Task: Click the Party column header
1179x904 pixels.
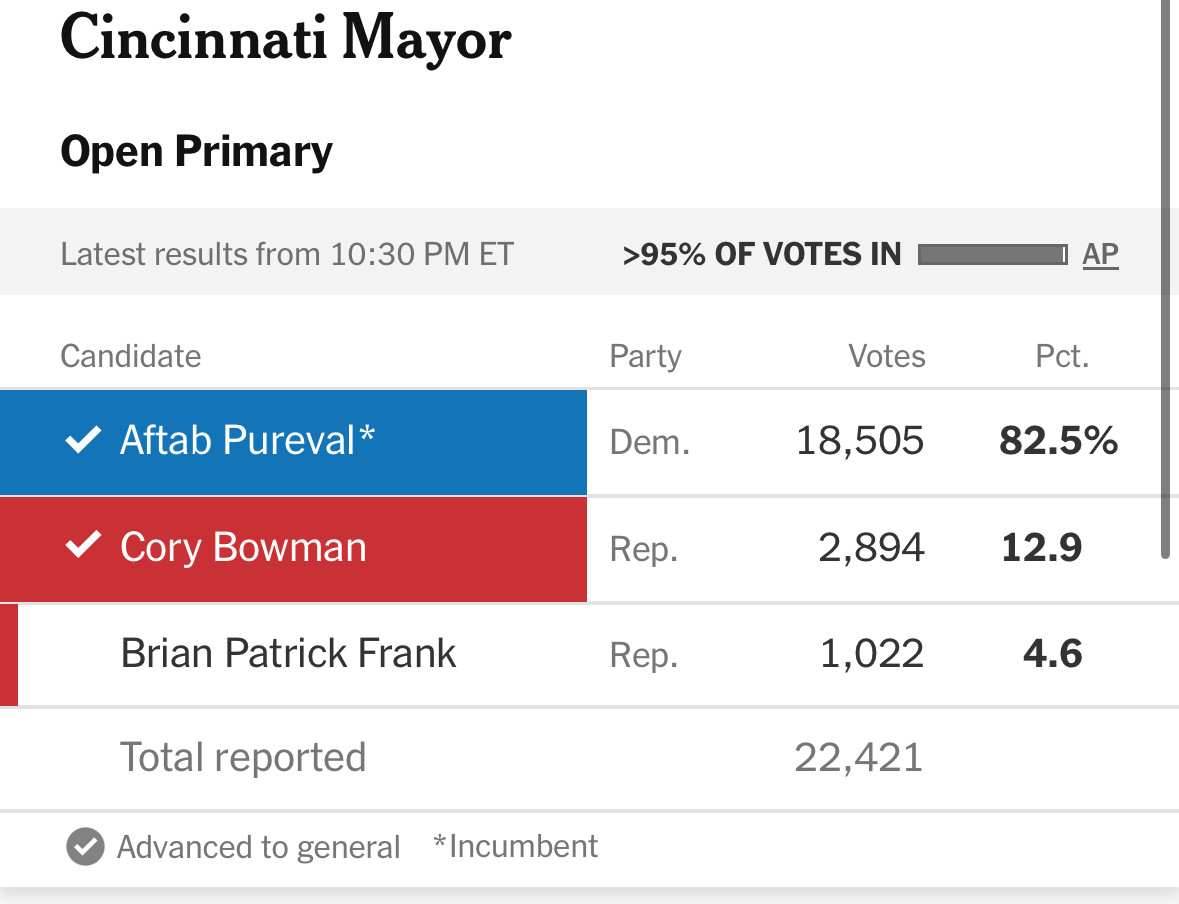Action: click(645, 356)
